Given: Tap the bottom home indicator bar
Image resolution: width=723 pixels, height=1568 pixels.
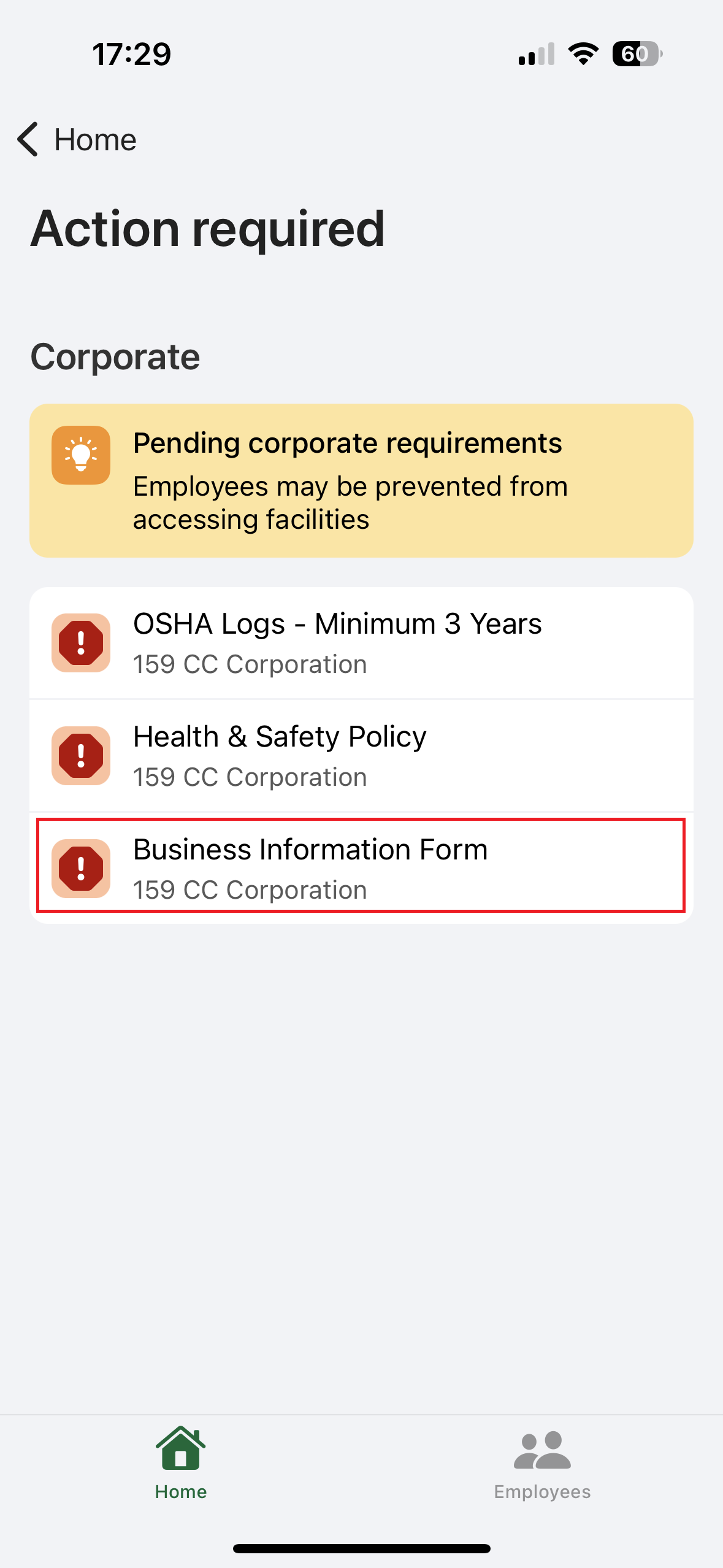Looking at the screenshot, I should click(361, 1548).
